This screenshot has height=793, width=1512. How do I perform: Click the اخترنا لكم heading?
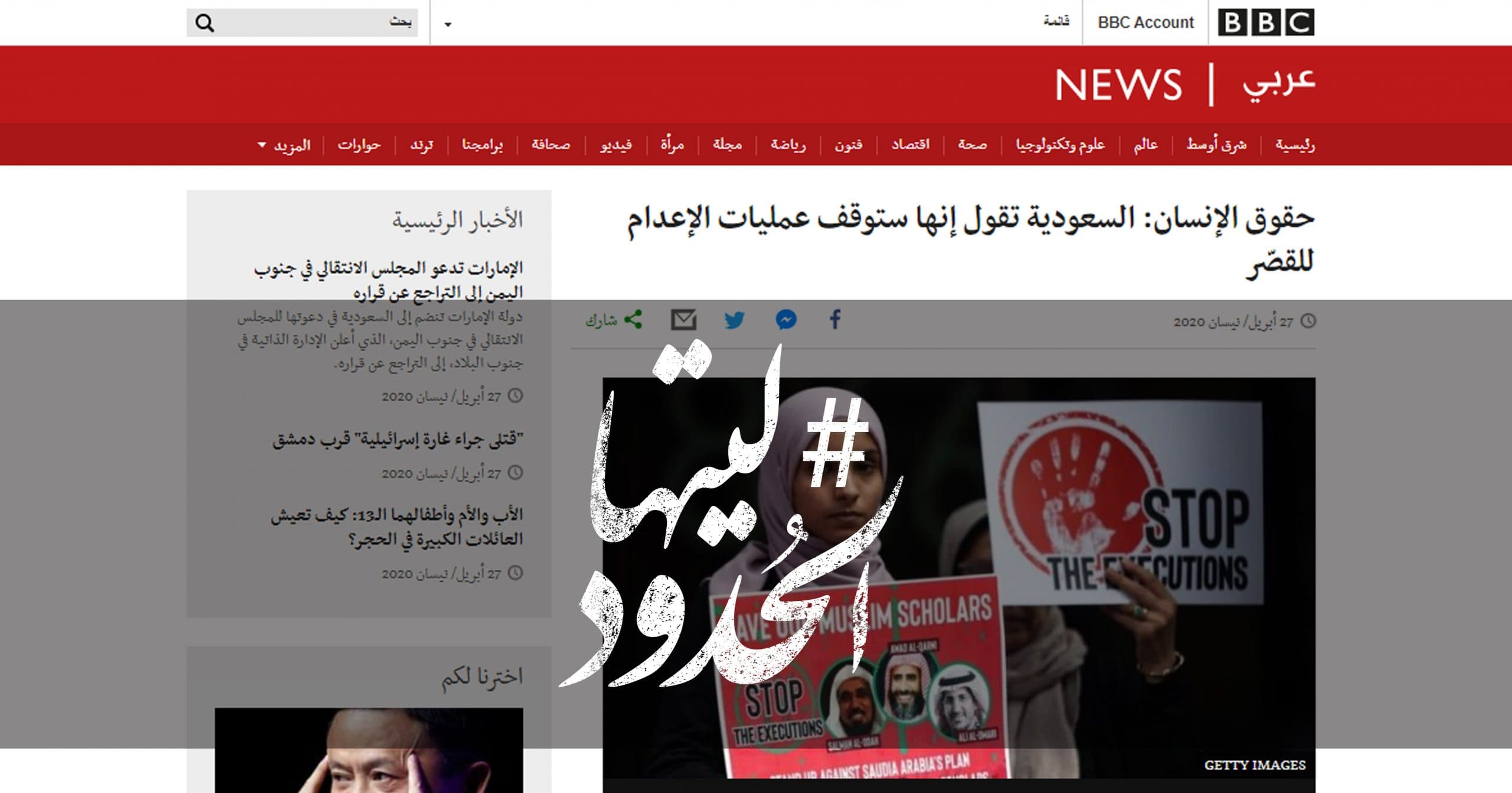point(482,677)
